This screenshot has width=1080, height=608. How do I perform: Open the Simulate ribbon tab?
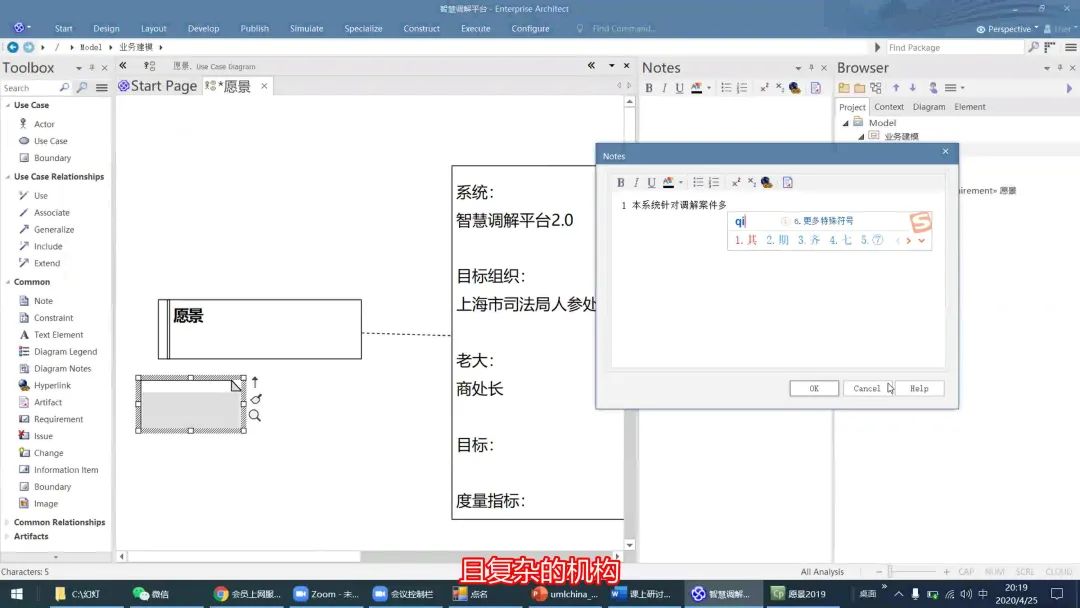[307, 29]
